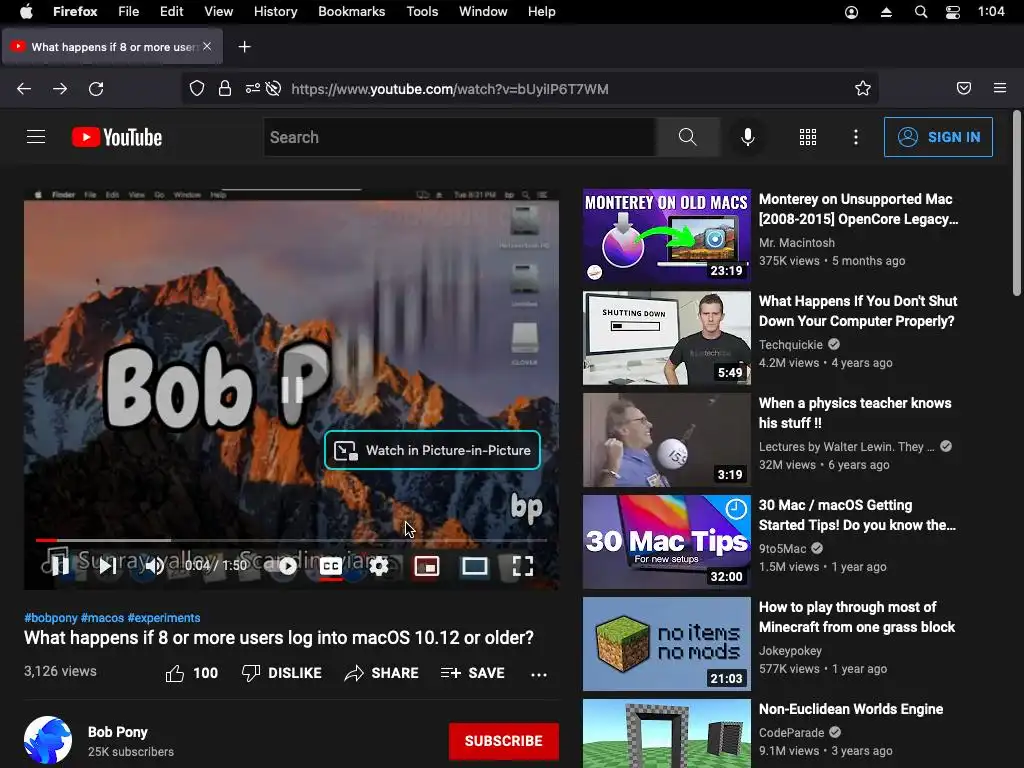This screenshot has height=768, width=1024.
Task: Open Firefox application hamburger menu
Action: [1000, 88]
